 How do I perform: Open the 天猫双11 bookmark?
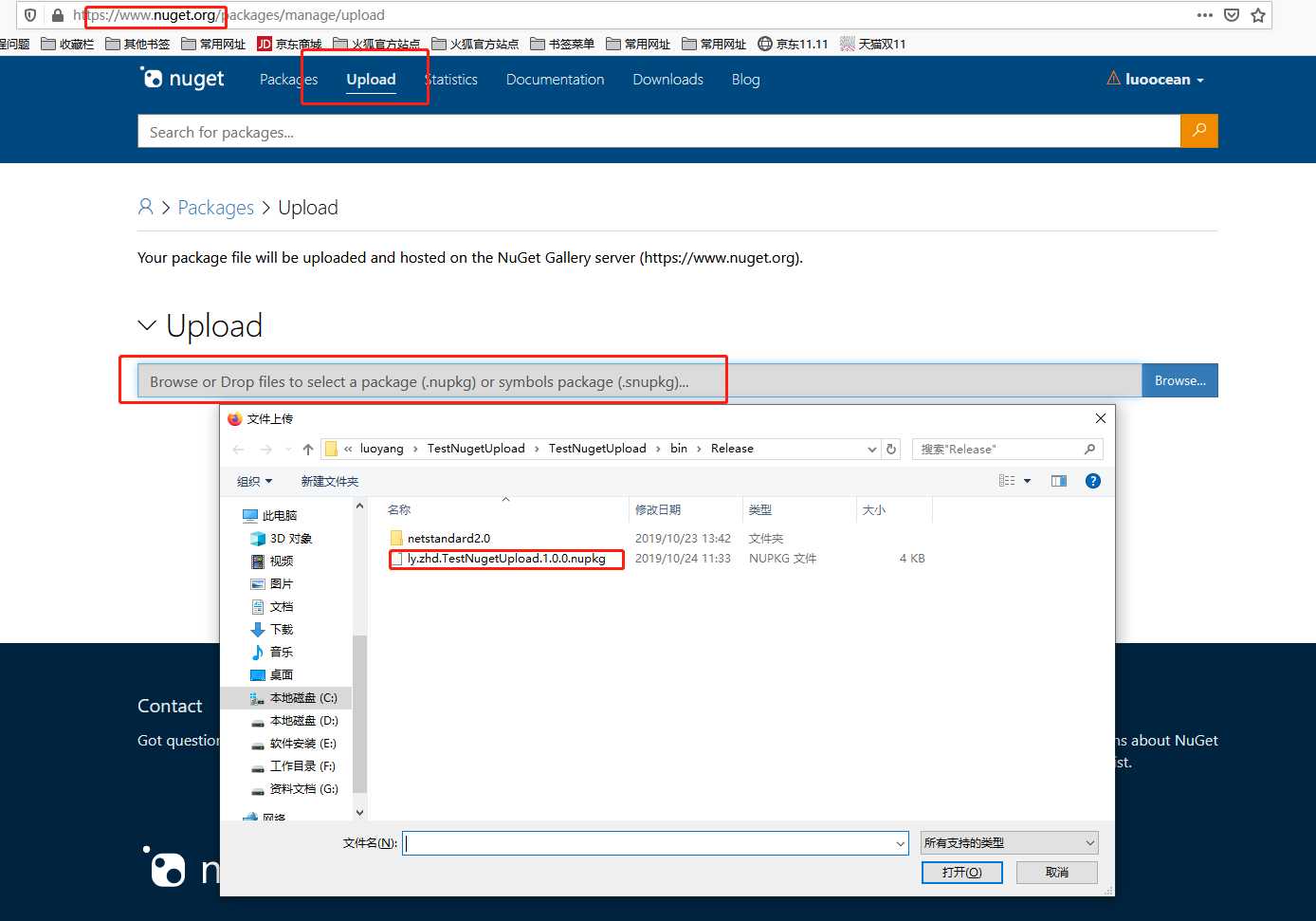pos(872,44)
